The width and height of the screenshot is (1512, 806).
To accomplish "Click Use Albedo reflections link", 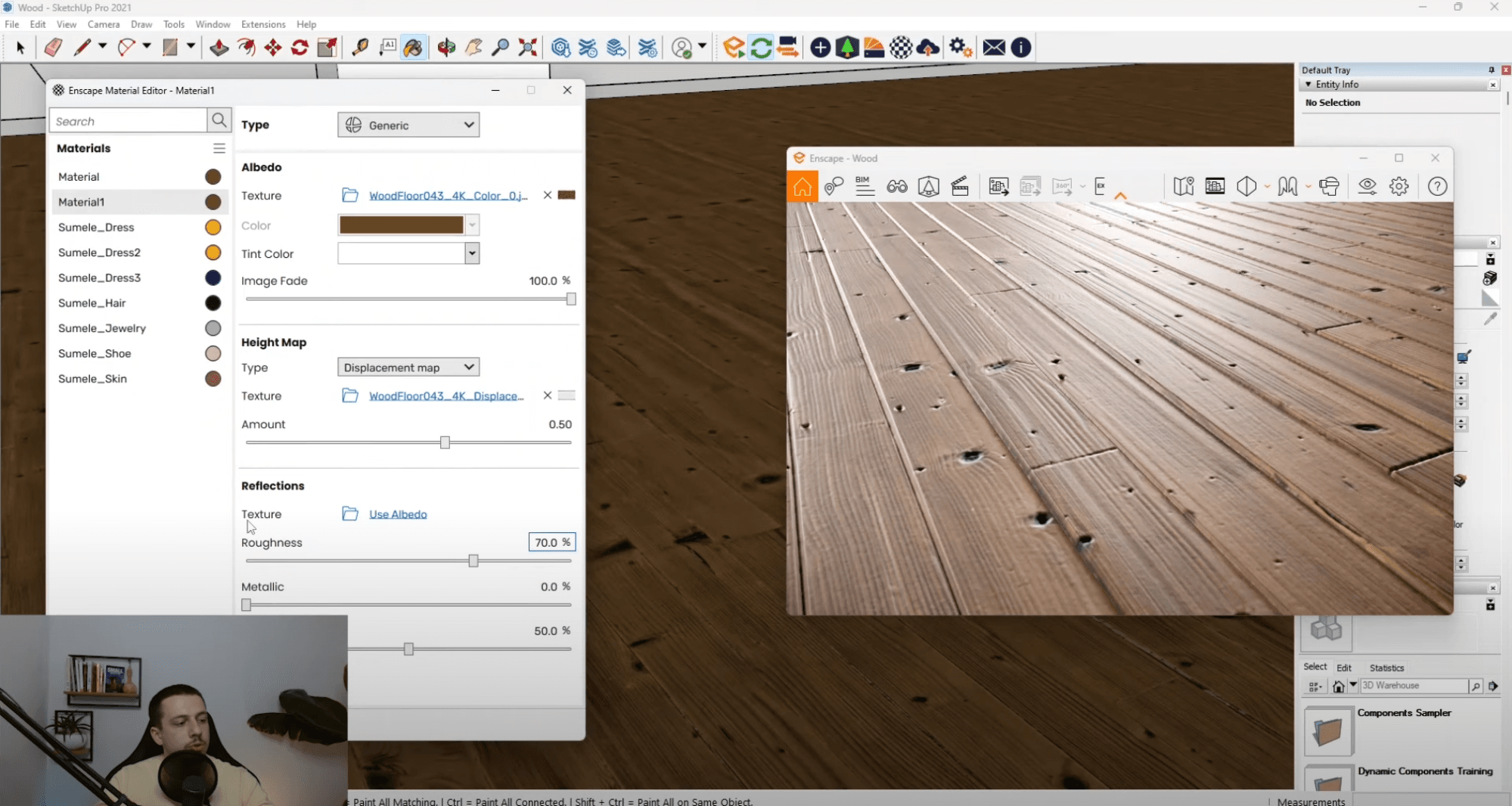I will click(x=398, y=514).
